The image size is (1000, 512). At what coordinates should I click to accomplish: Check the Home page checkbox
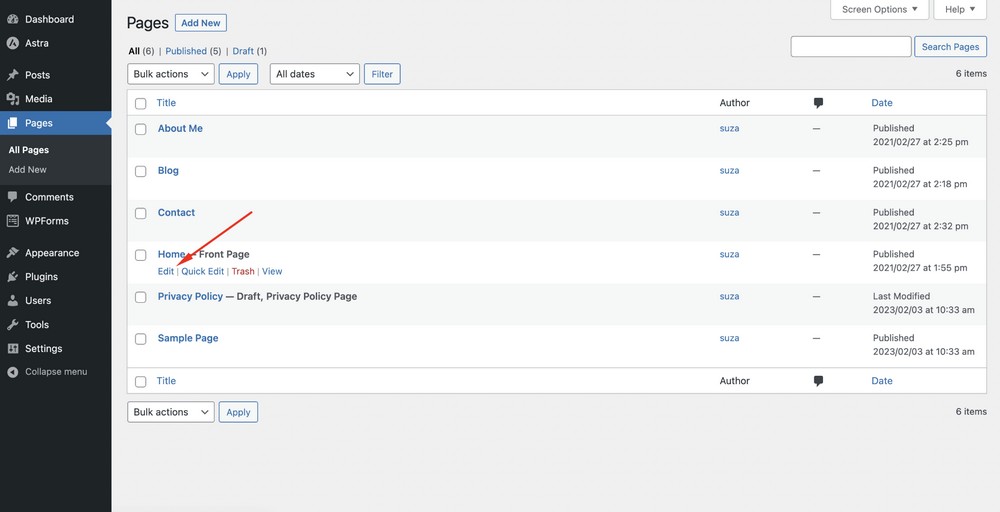point(141,255)
